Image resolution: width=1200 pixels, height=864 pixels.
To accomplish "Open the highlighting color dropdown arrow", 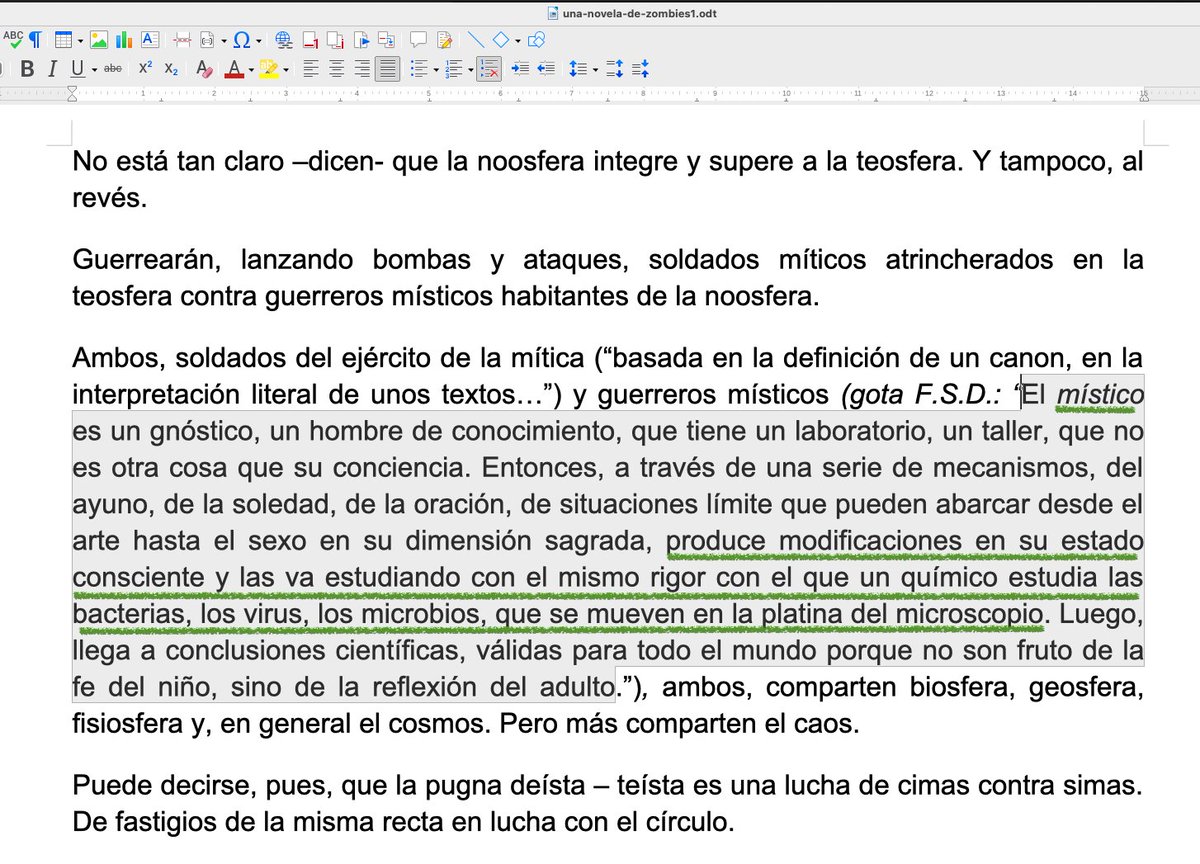I will 286,69.
